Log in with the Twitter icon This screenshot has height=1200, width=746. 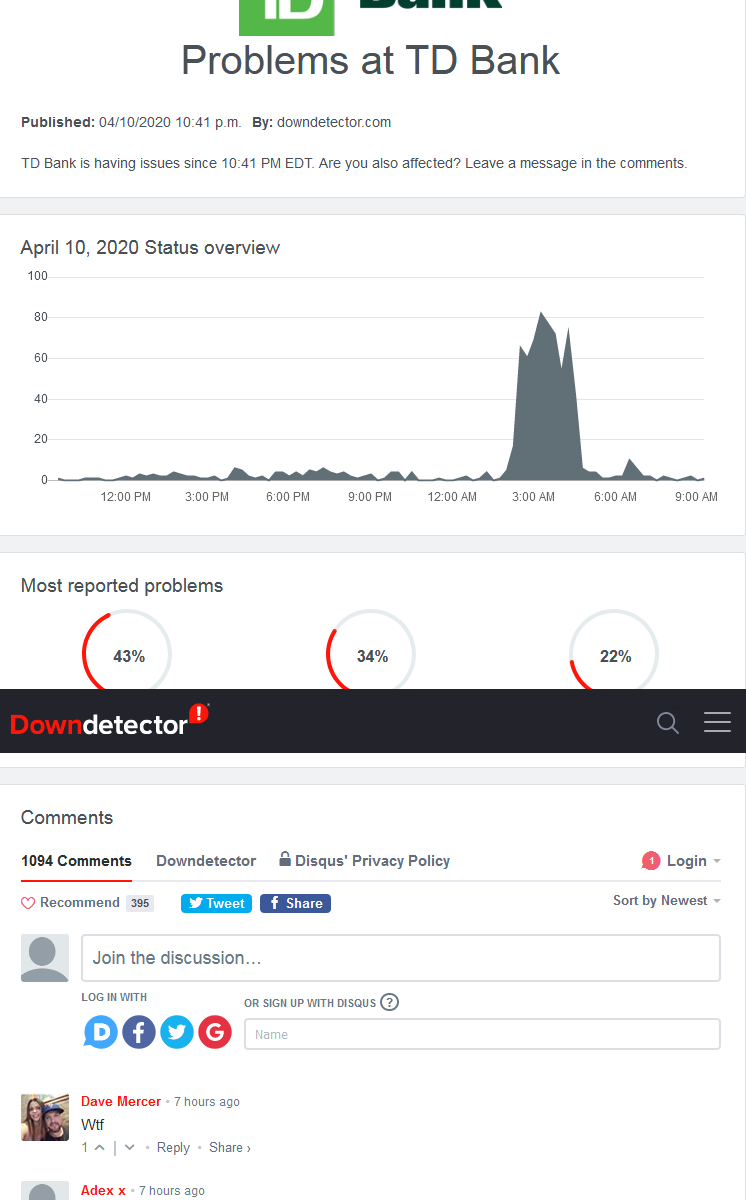pyautogui.click(x=177, y=1032)
